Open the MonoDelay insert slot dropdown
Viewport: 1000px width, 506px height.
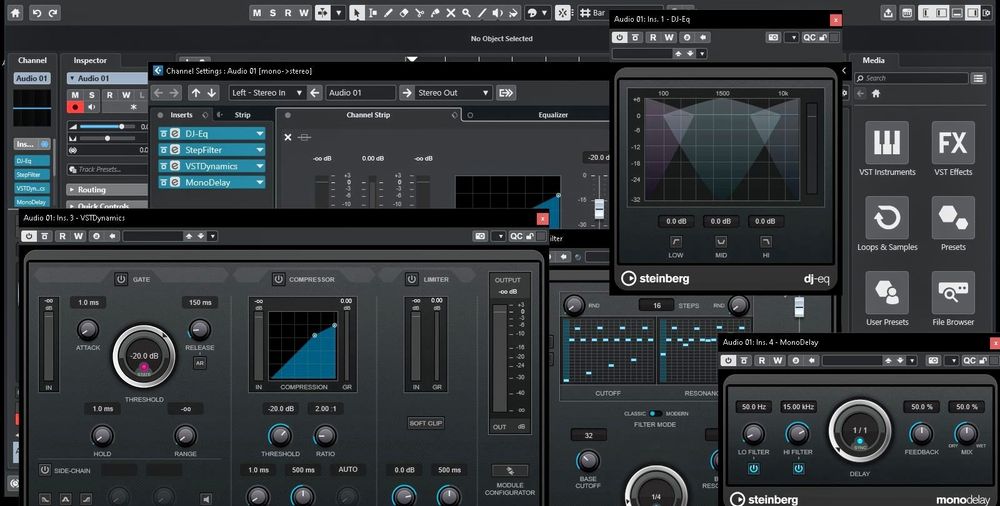tap(260, 182)
